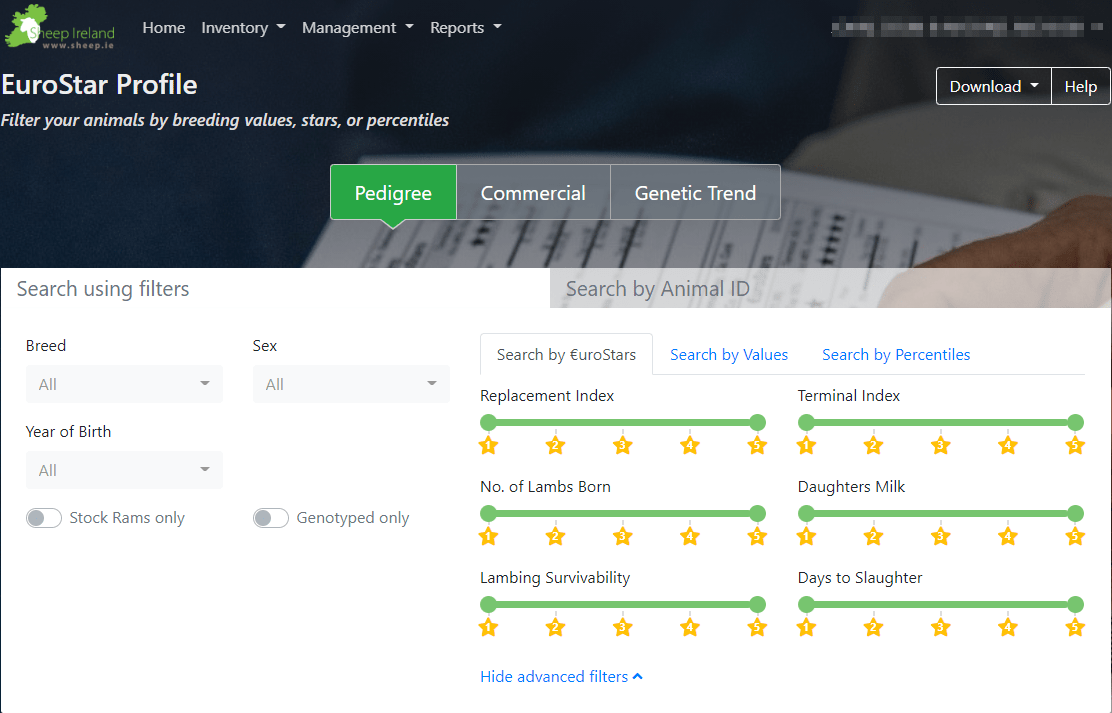Hide the advanced filters
1112x713 pixels.
pyautogui.click(x=561, y=676)
